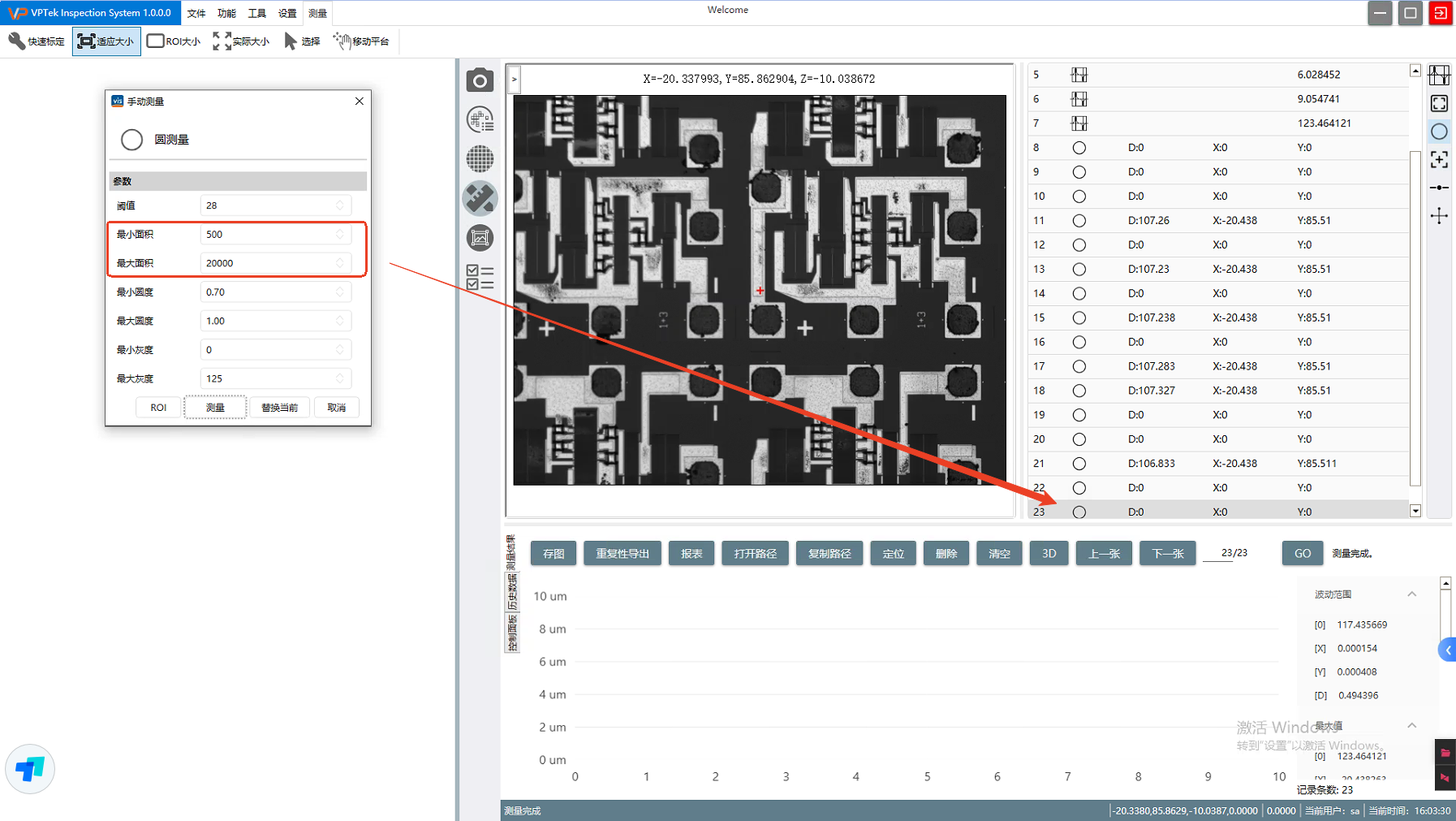
Task: Click the 测量 button in dialog
Action: [x=215, y=408]
